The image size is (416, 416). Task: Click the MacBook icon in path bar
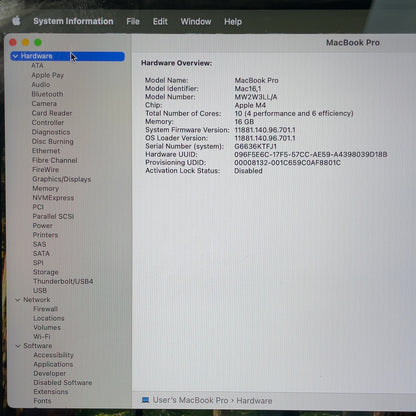point(145,400)
